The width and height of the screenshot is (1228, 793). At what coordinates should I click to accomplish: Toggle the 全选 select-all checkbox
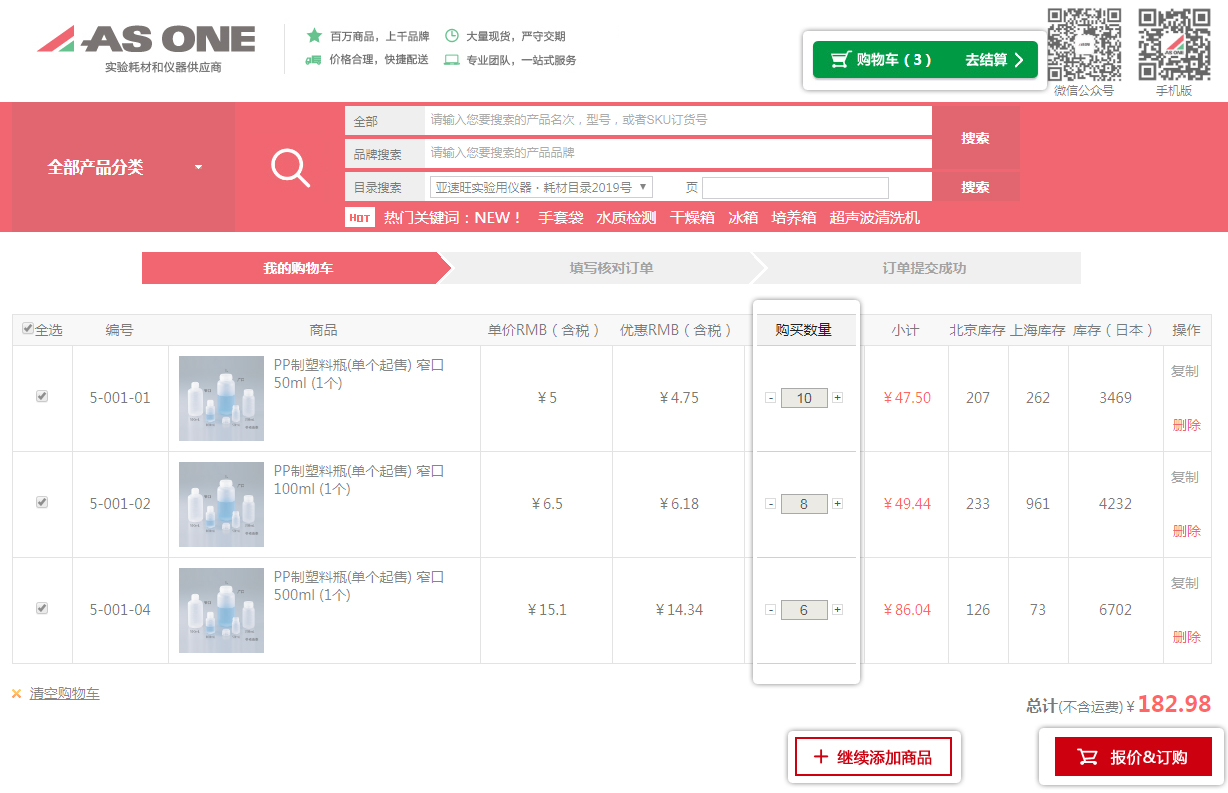tap(28, 329)
